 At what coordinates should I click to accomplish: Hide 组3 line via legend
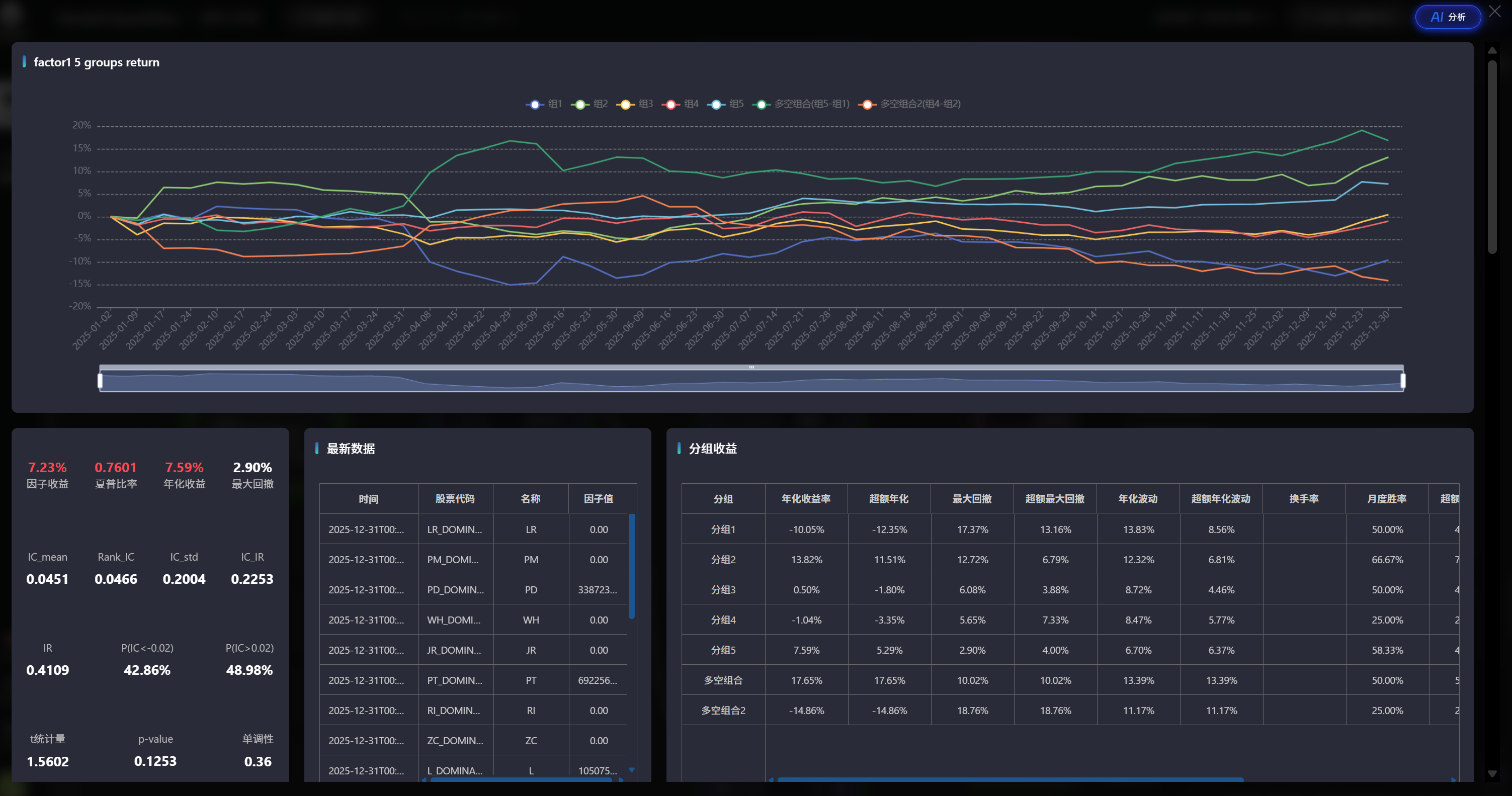click(x=625, y=105)
